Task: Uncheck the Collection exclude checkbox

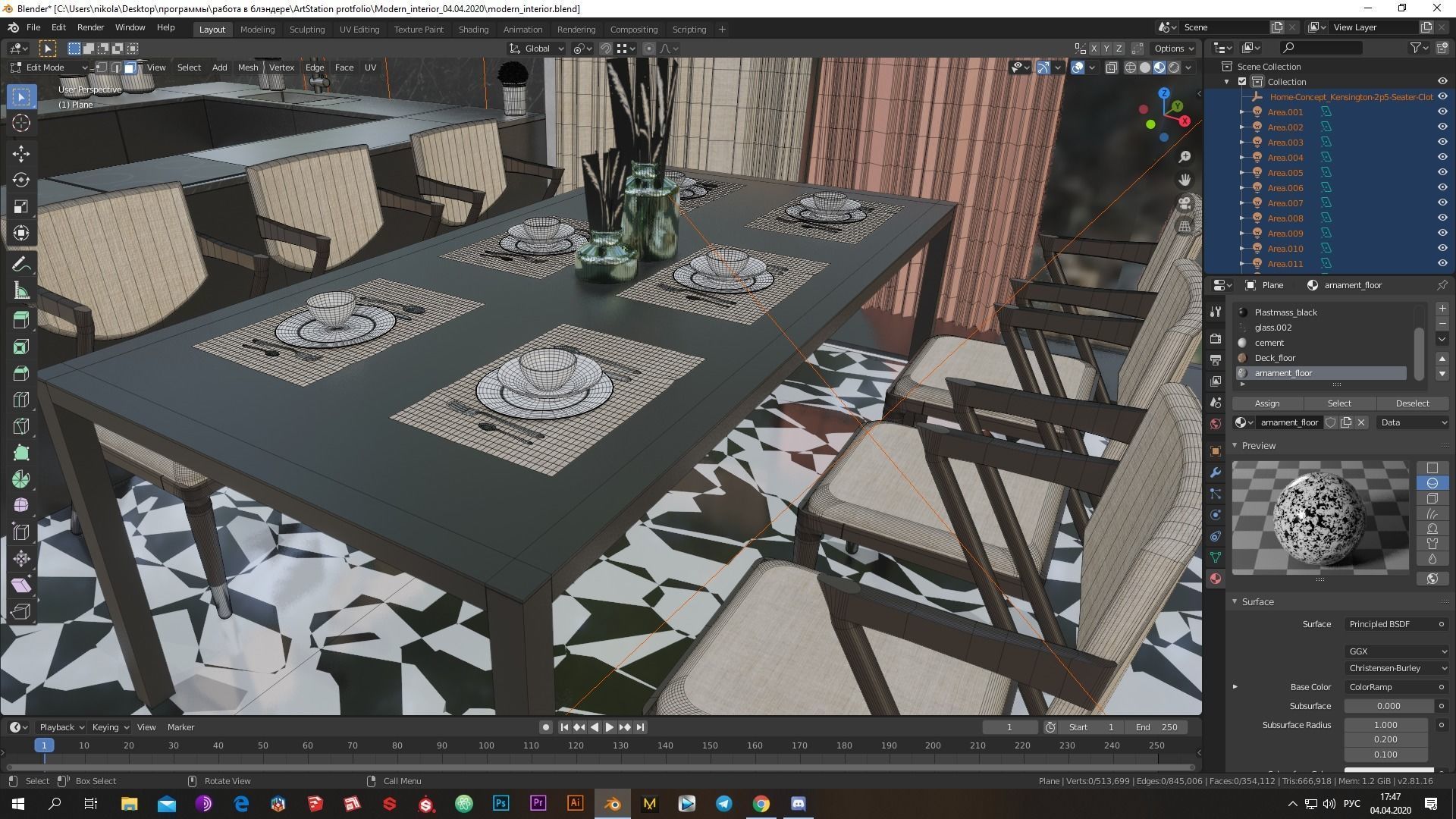Action: (x=1242, y=81)
